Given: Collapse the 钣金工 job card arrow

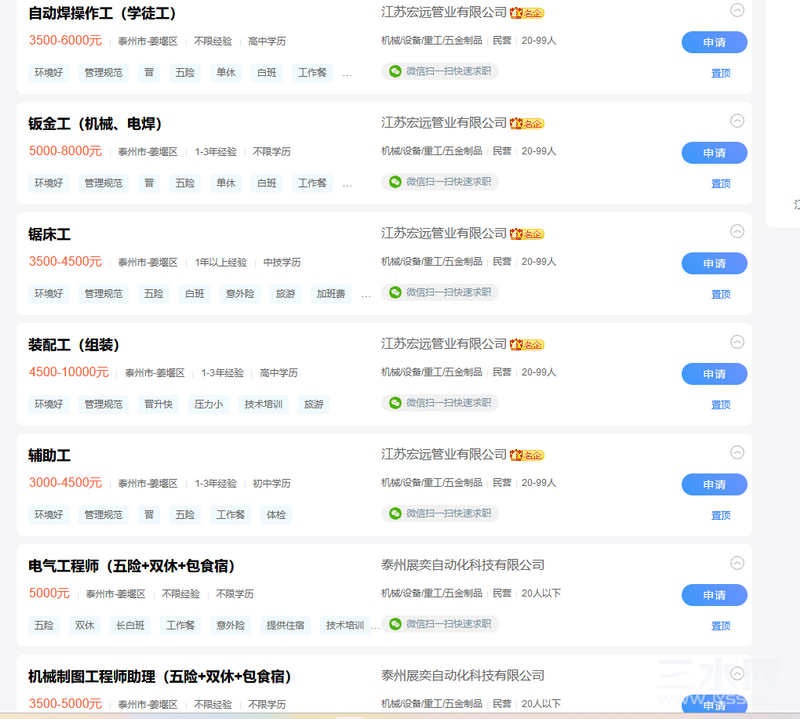Looking at the screenshot, I should point(737,120).
